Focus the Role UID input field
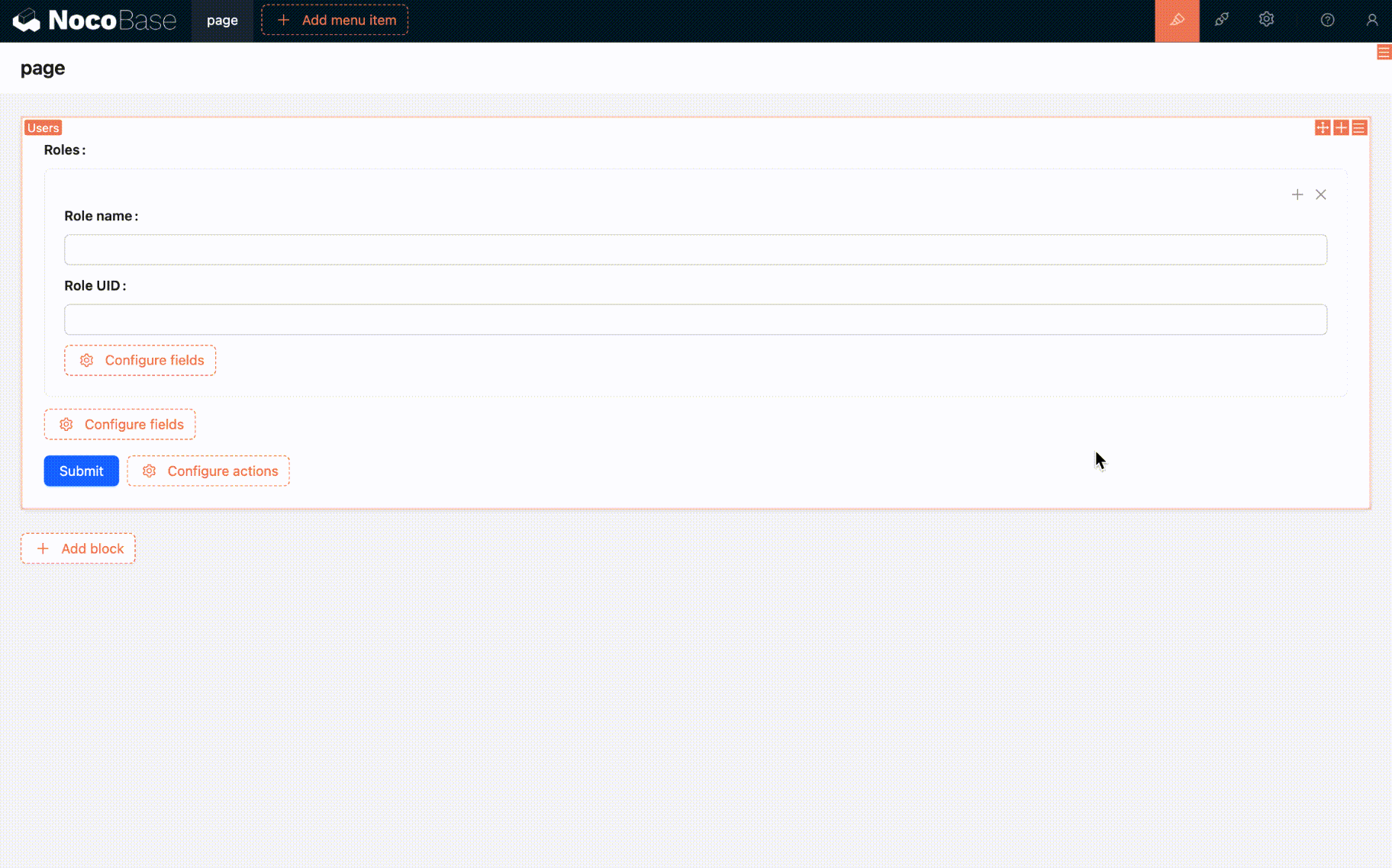The width and height of the screenshot is (1392, 868). pos(695,320)
